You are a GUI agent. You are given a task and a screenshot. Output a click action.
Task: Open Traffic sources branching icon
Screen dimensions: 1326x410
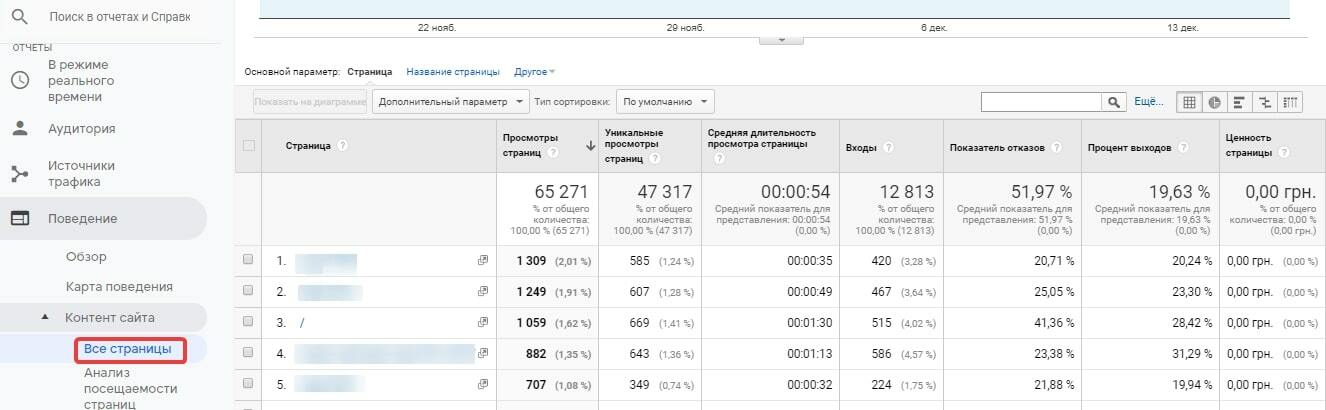19,174
